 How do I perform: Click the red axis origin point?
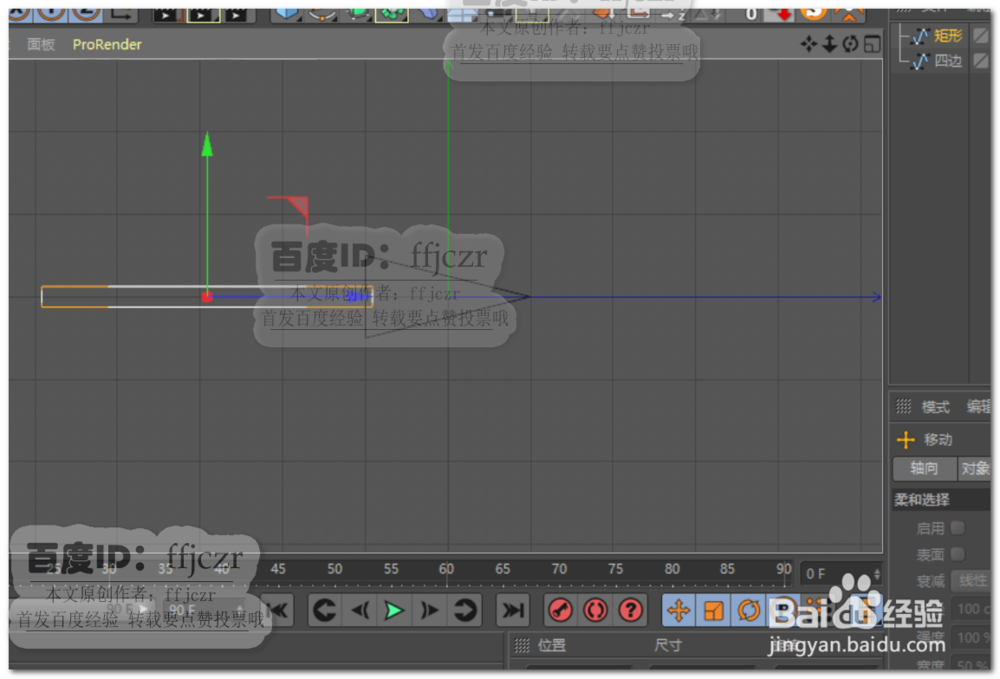point(207,296)
